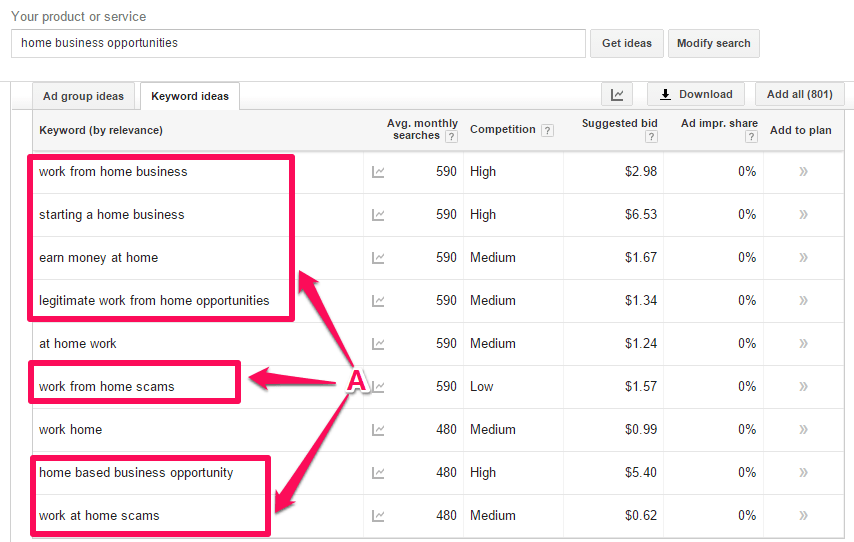Viewport: 854px width, 542px height.
Task: Select the Keyword ideas tab
Action: click(190, 96)
